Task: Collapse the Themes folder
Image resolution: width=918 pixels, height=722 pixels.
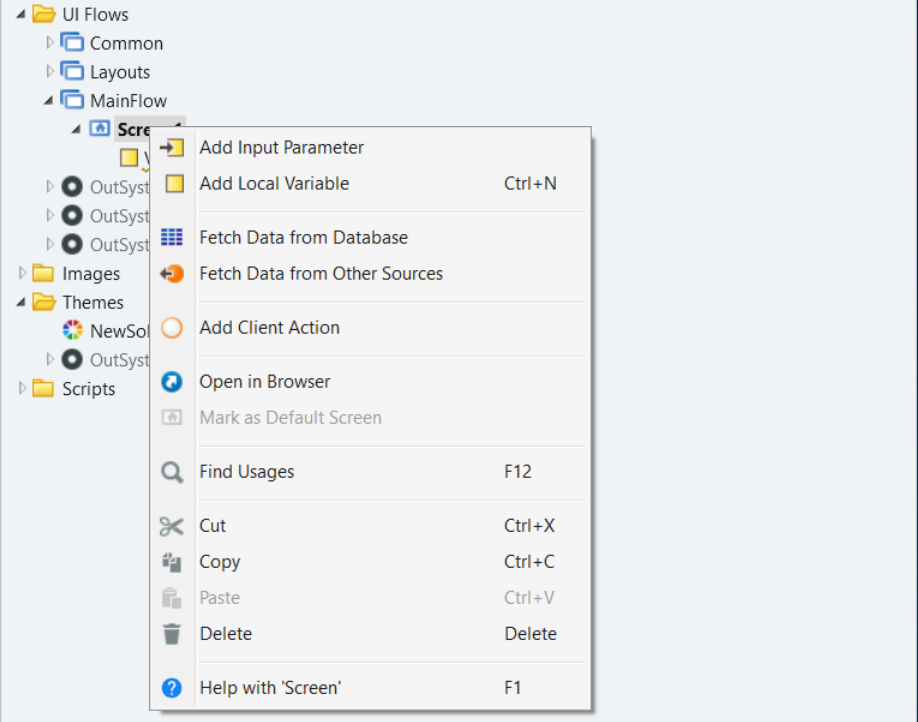Action: coord(21,302)
